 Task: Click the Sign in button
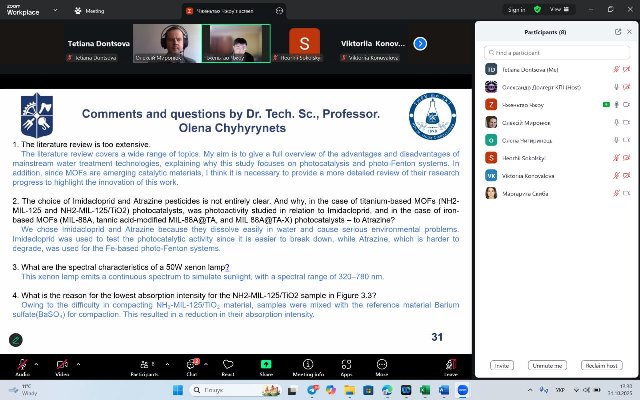[x=516, y=10]
